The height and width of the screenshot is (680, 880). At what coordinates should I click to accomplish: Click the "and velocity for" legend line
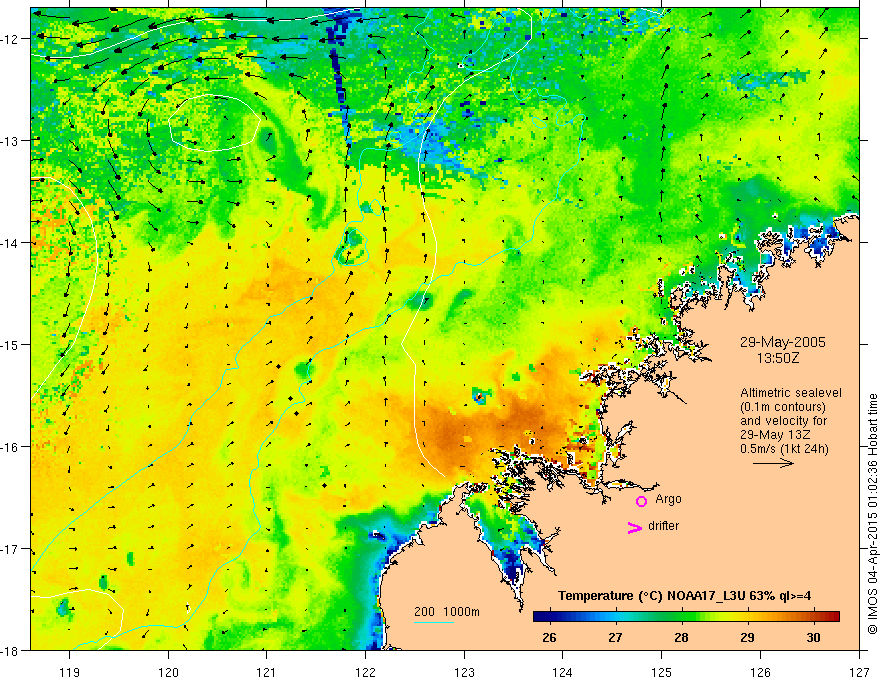[x=783, y=421]
